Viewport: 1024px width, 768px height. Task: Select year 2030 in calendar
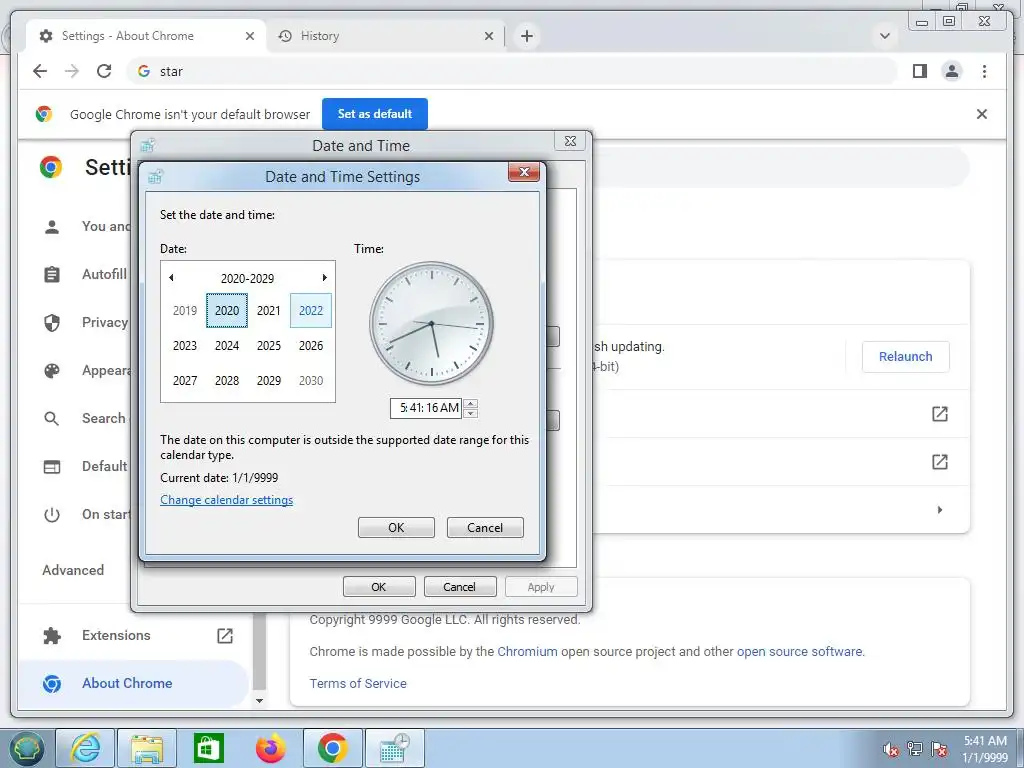pos(311,381)
